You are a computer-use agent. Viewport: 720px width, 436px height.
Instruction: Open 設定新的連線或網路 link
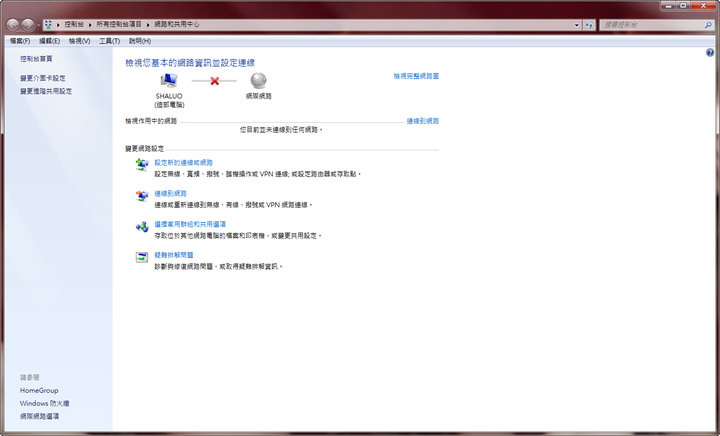pos(183,162)
